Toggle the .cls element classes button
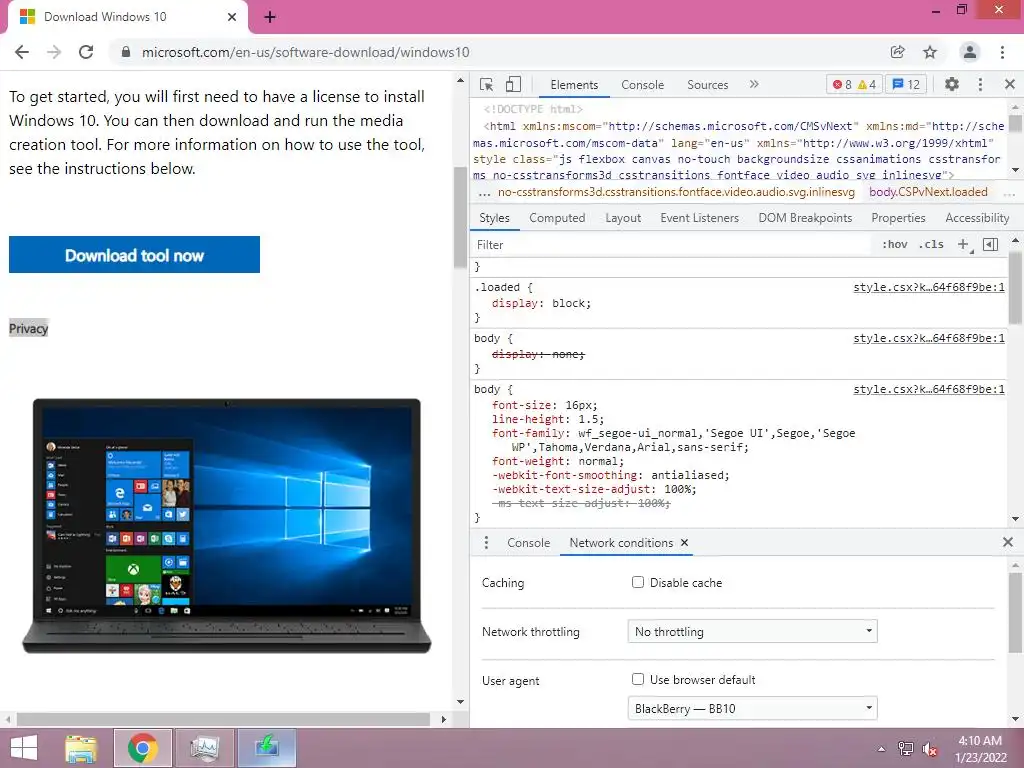This screenshot has height=768, width=1024. (931, 244)
